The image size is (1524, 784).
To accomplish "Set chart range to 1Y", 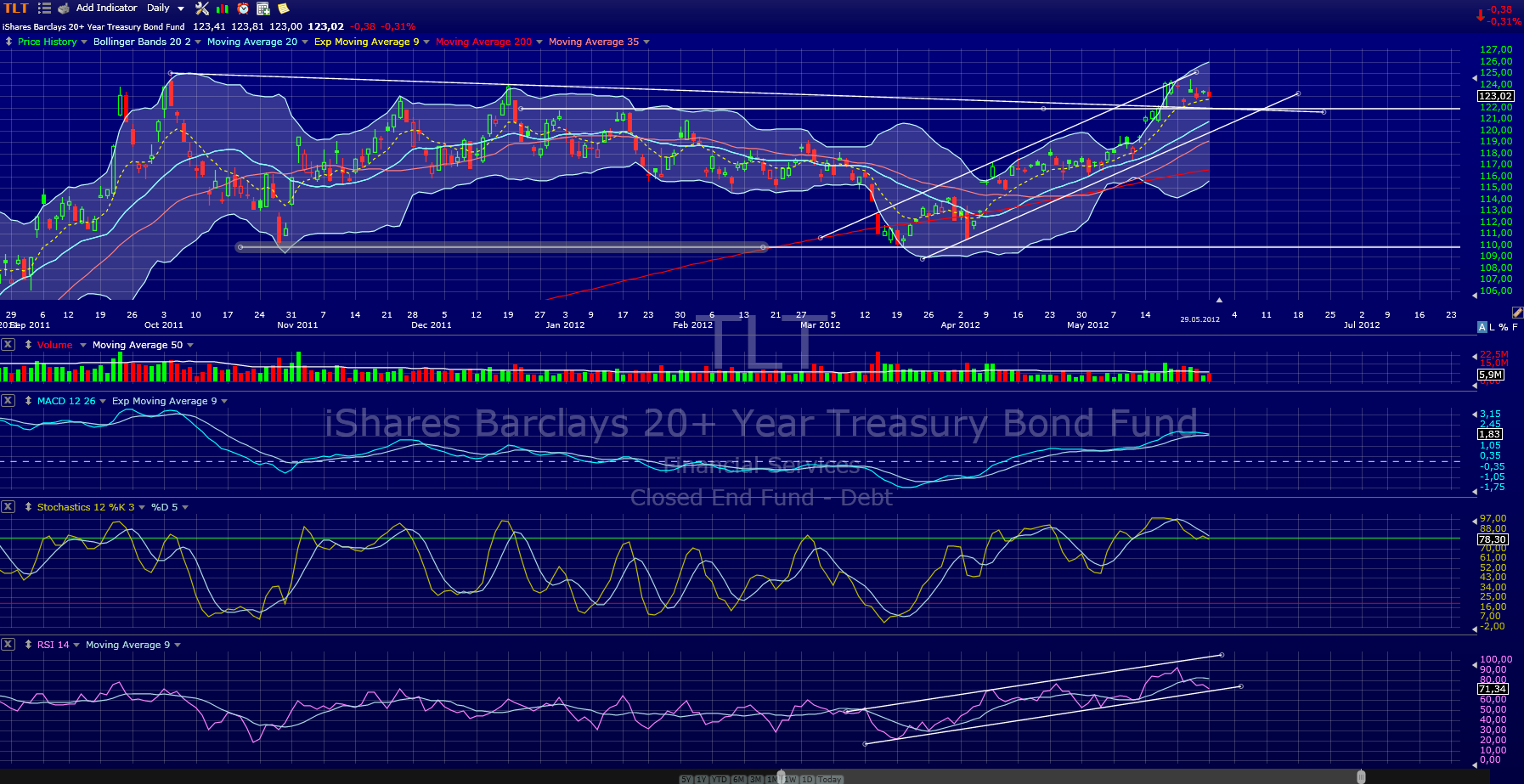I will (x=702, y=779).
